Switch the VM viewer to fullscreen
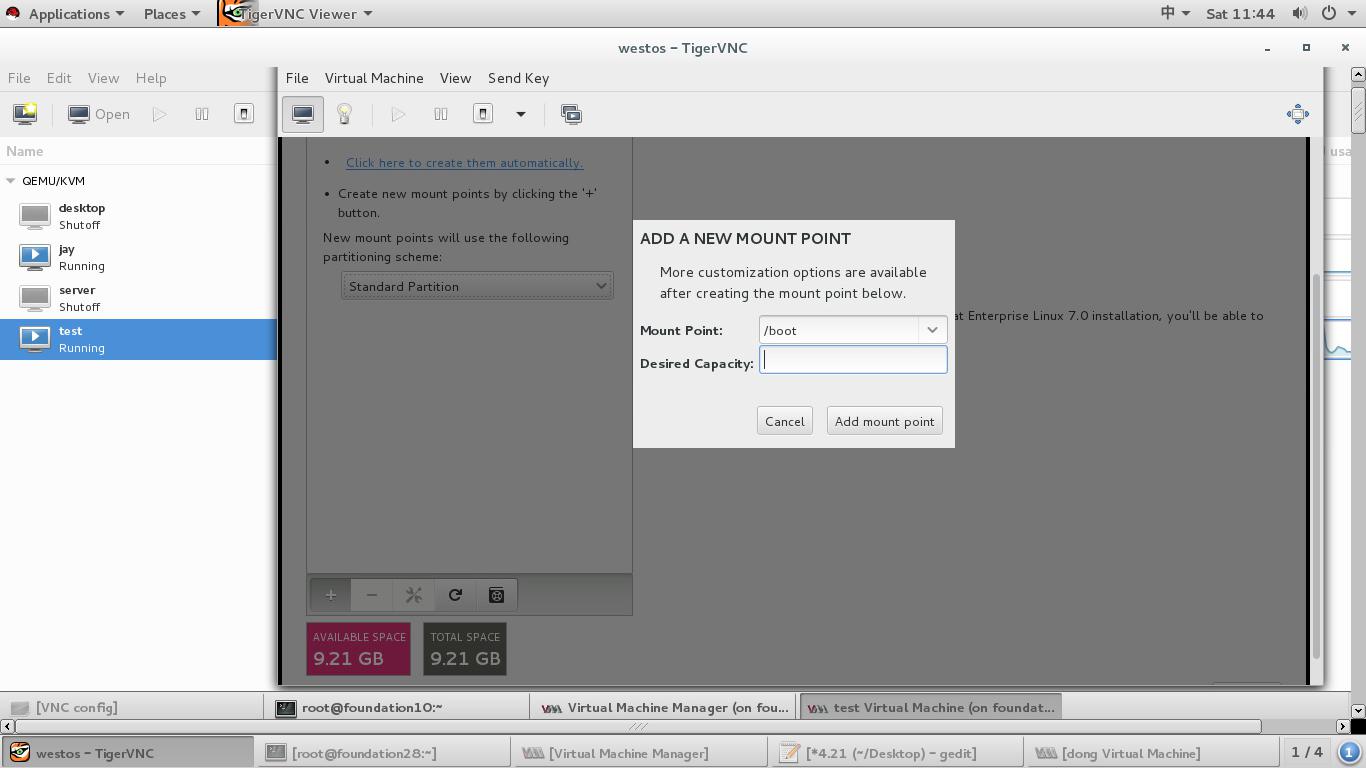Image resolution: width=1366 pixels, height=768 pixels. pyautogui.click(x=1297, y=114)
